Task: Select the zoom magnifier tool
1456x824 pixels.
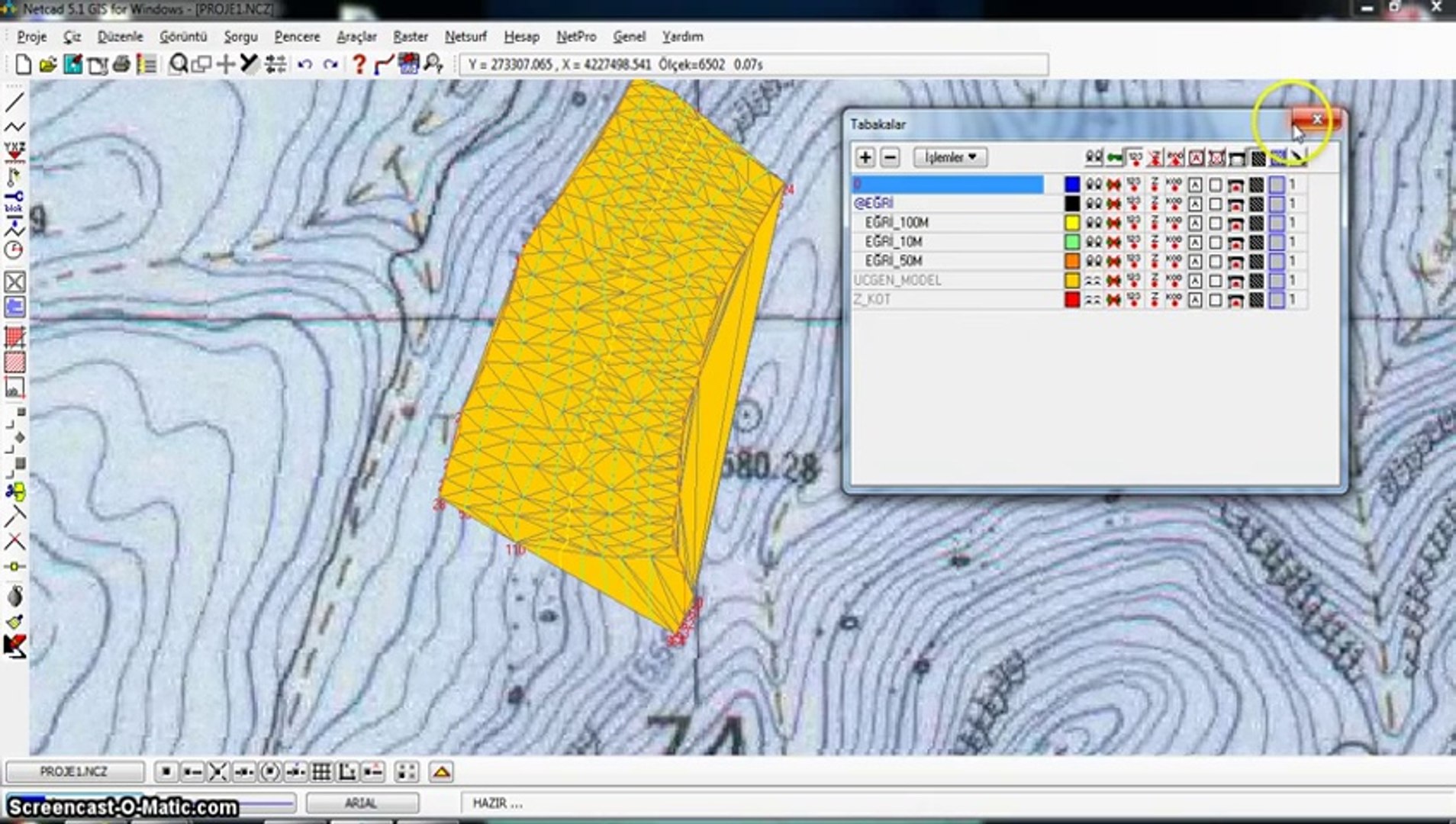Action: [x=178, y=65]
